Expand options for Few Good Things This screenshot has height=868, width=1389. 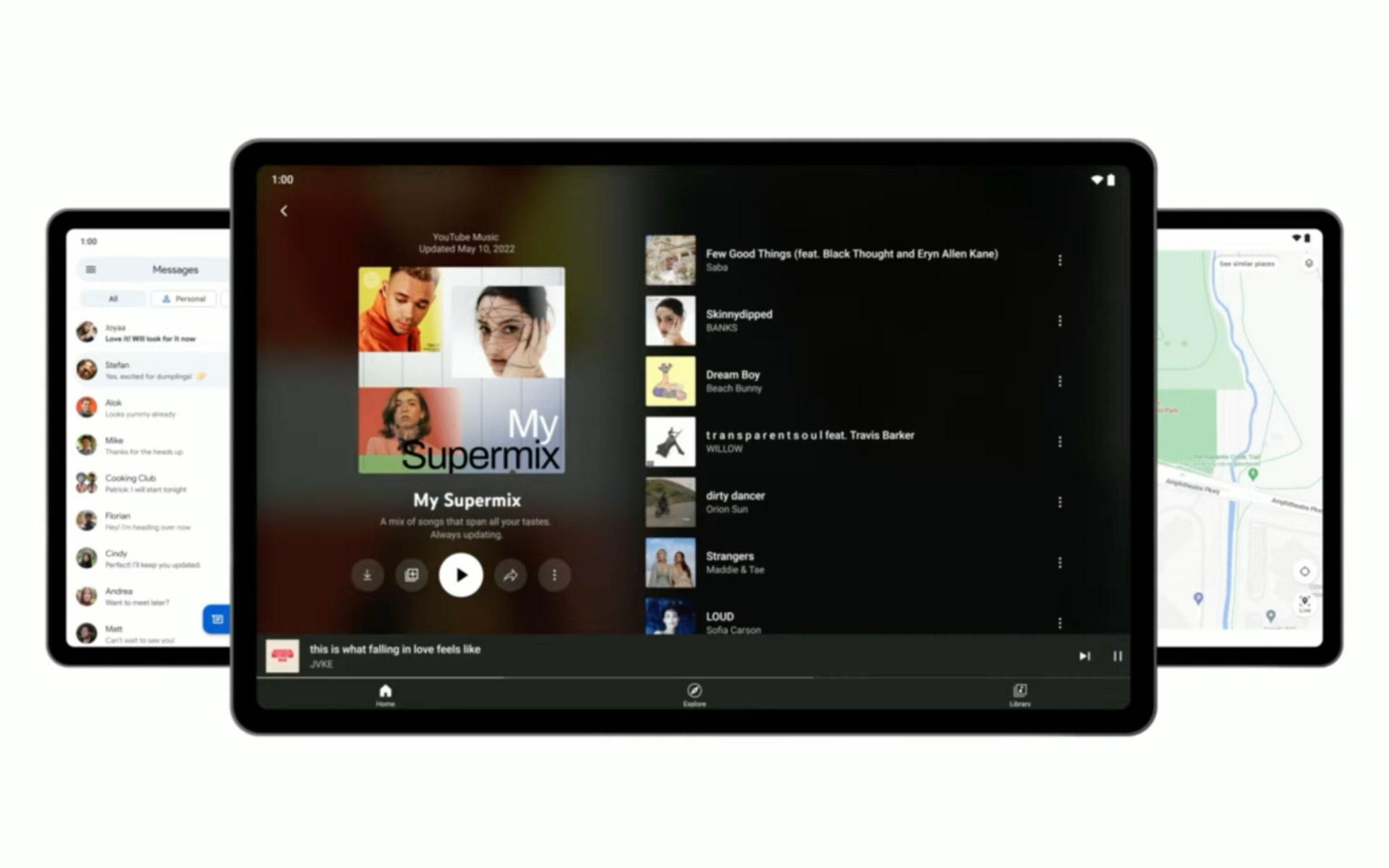[x=1060, y=260]
